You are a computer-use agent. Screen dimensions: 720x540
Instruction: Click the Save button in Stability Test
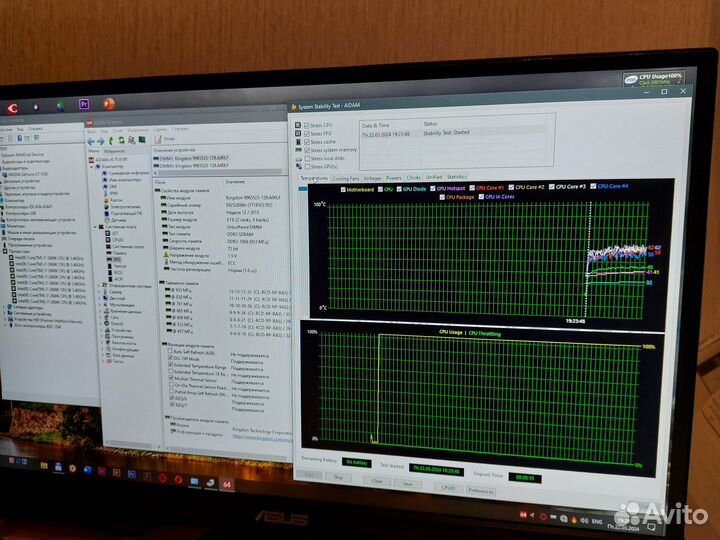[x=408, y=484]
